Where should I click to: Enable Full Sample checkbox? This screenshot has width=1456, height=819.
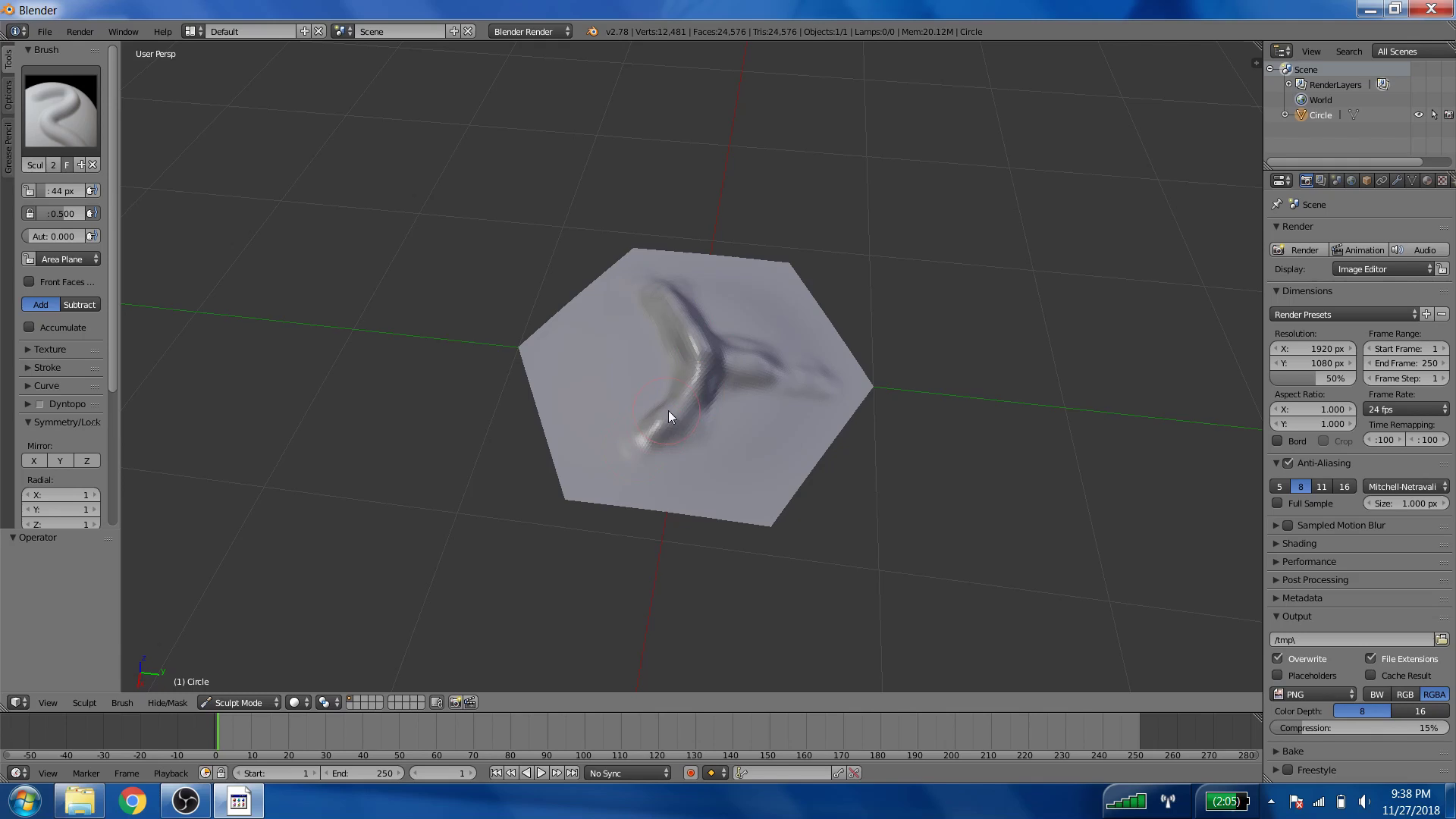[1277, 503]
